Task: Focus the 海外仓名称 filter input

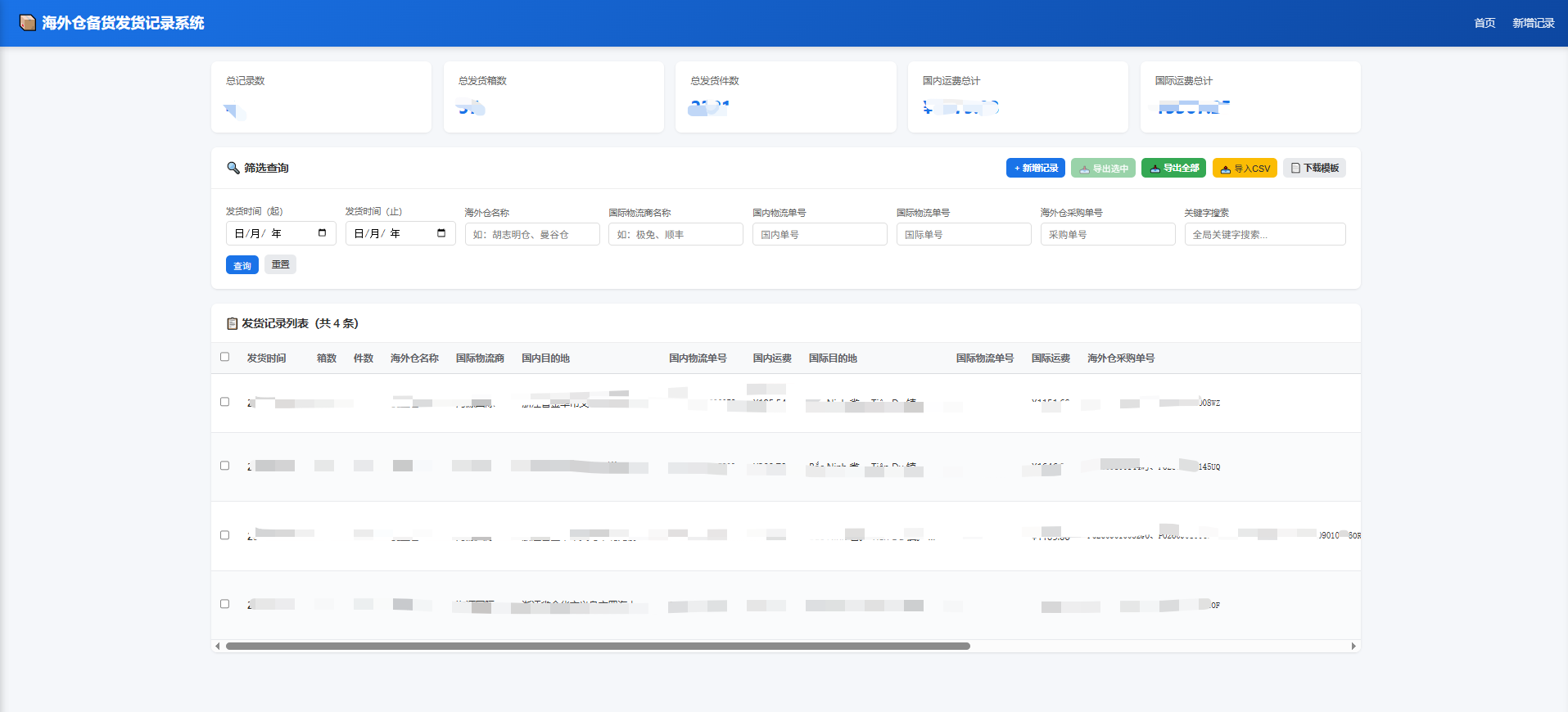Action: click(x=532, y=234)
